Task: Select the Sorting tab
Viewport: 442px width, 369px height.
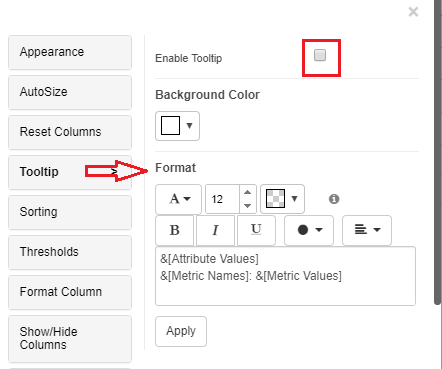Action: click(70, 212)
